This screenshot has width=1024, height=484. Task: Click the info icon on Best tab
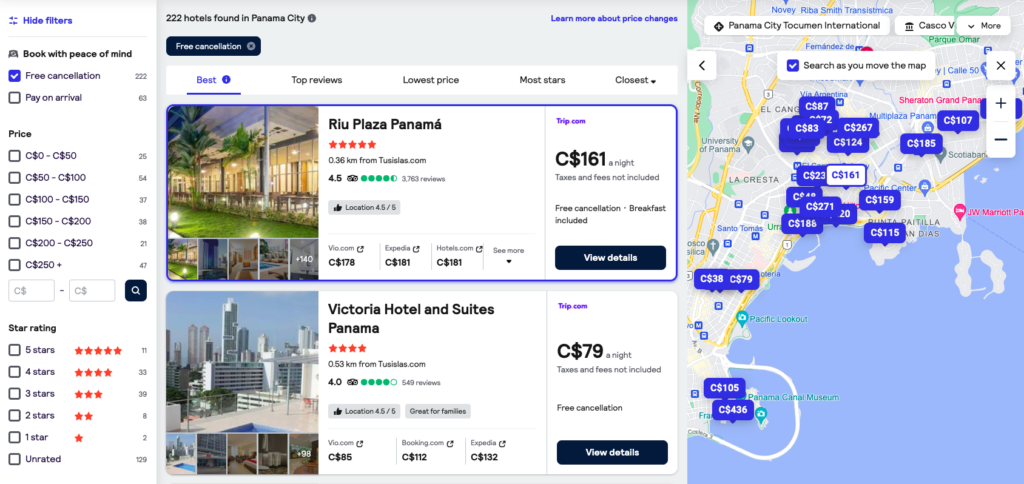tap(226, 80)
